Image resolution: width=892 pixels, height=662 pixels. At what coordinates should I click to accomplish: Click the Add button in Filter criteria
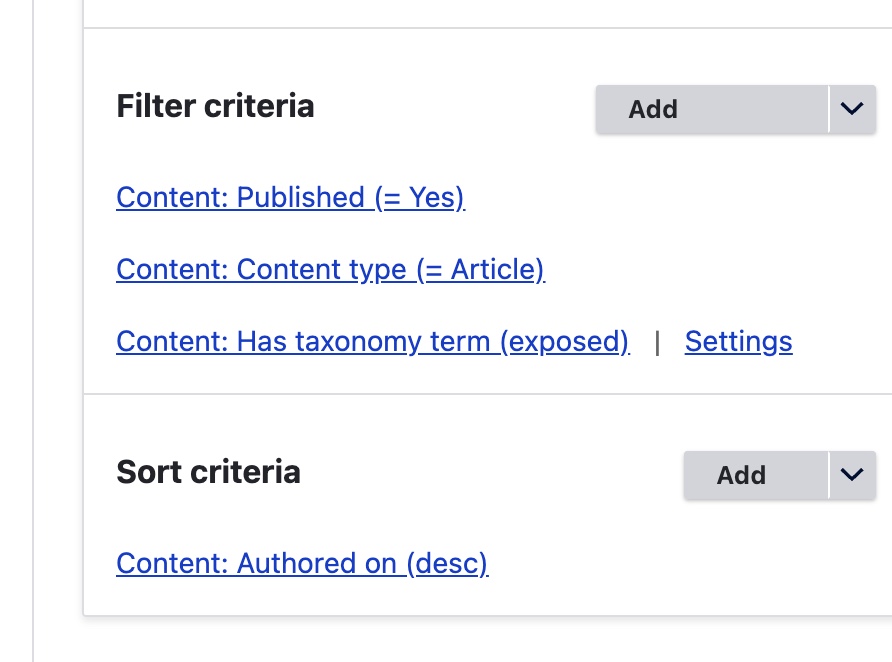(712, 109)
